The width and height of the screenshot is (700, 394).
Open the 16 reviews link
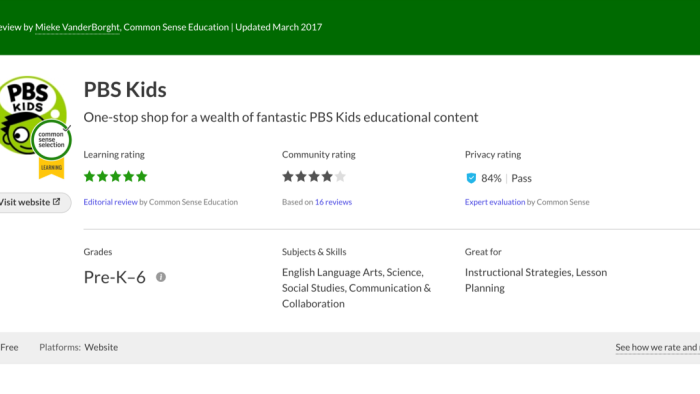click(333, 202)
